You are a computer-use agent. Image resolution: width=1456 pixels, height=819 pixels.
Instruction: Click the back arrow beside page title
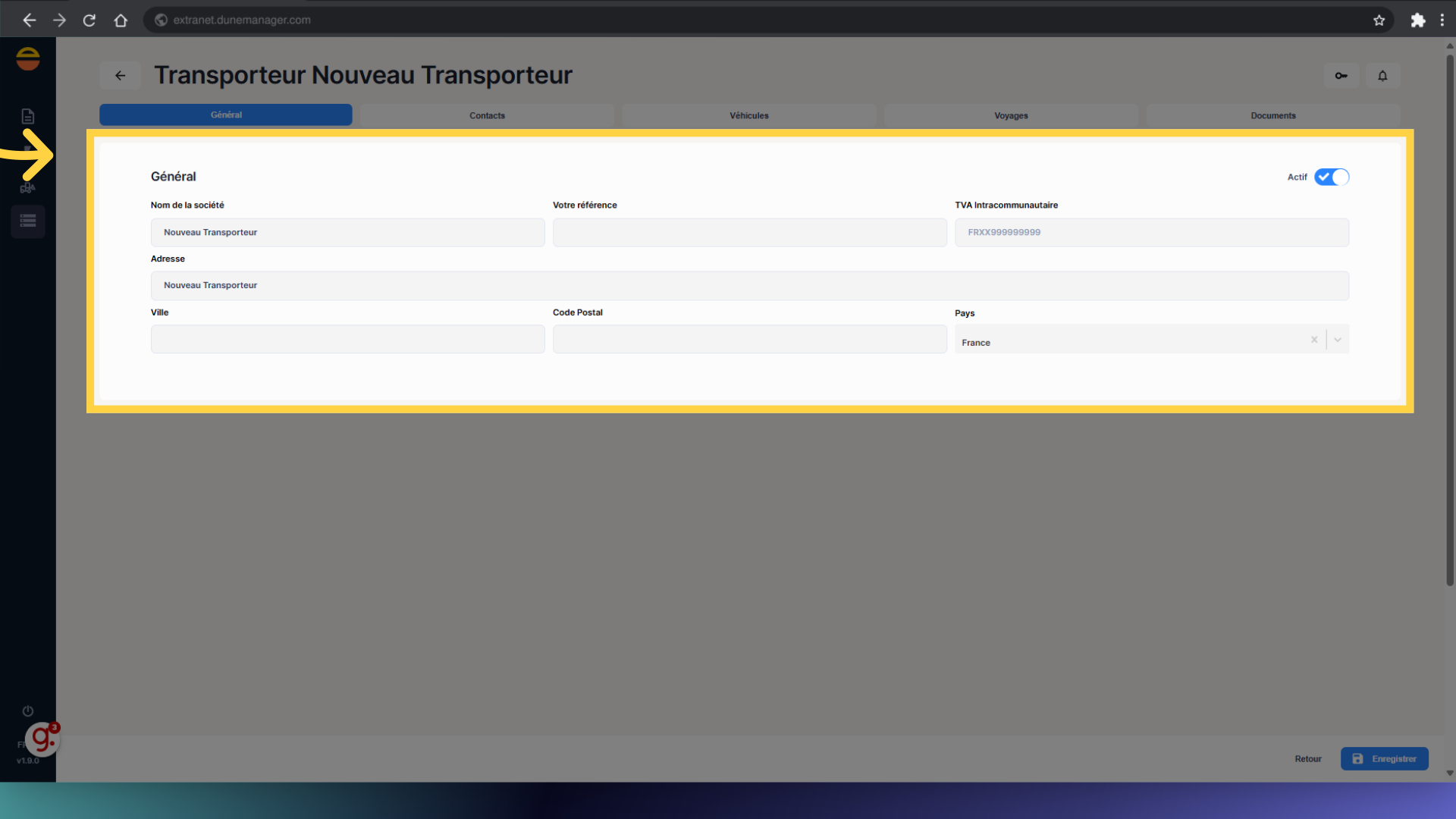tap(120, 76)
